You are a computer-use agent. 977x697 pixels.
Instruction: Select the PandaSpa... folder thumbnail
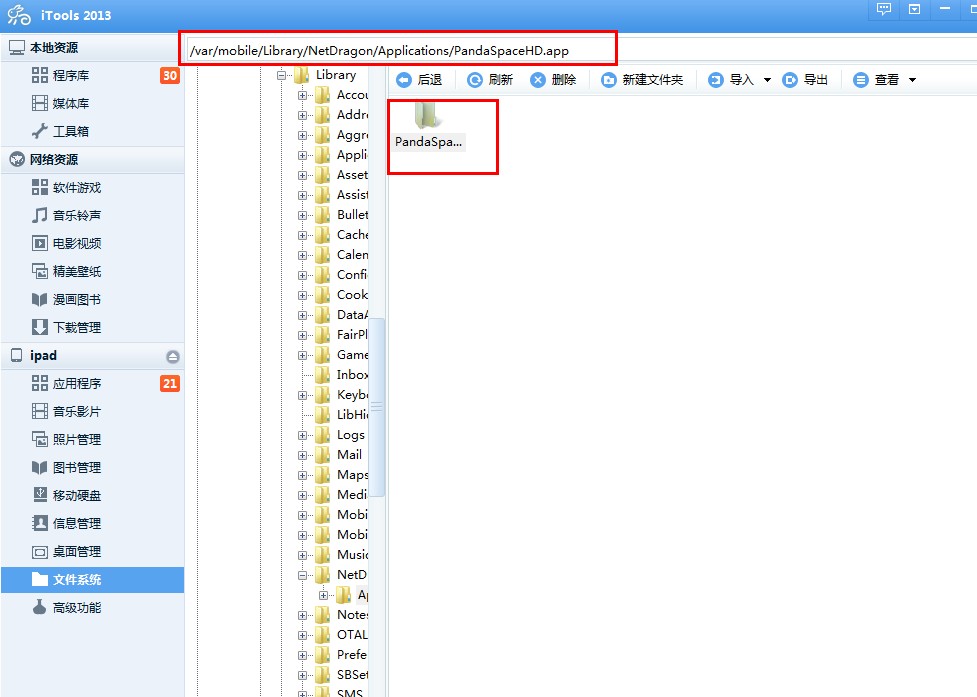(x=428, y=127)
